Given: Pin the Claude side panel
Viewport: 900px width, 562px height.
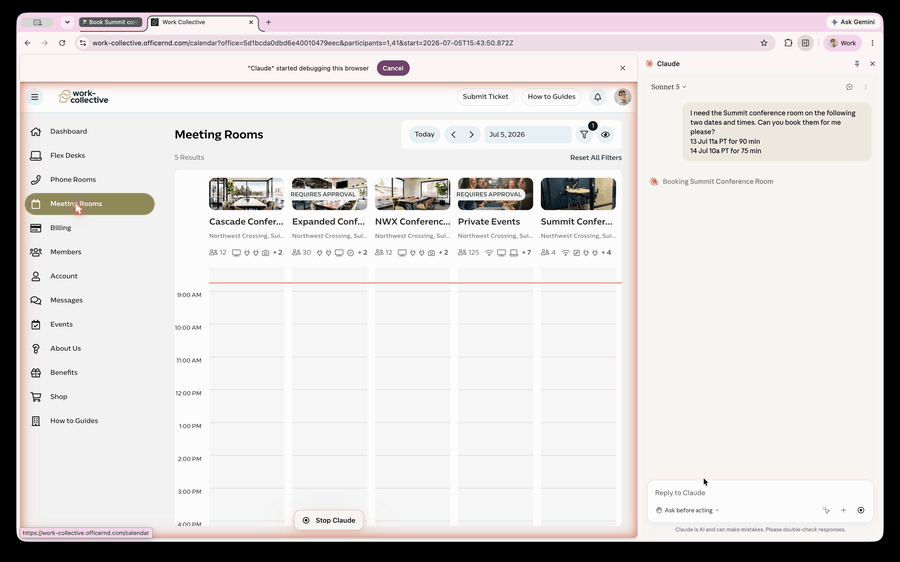Looking at the screenshot, I should point(857,64).
